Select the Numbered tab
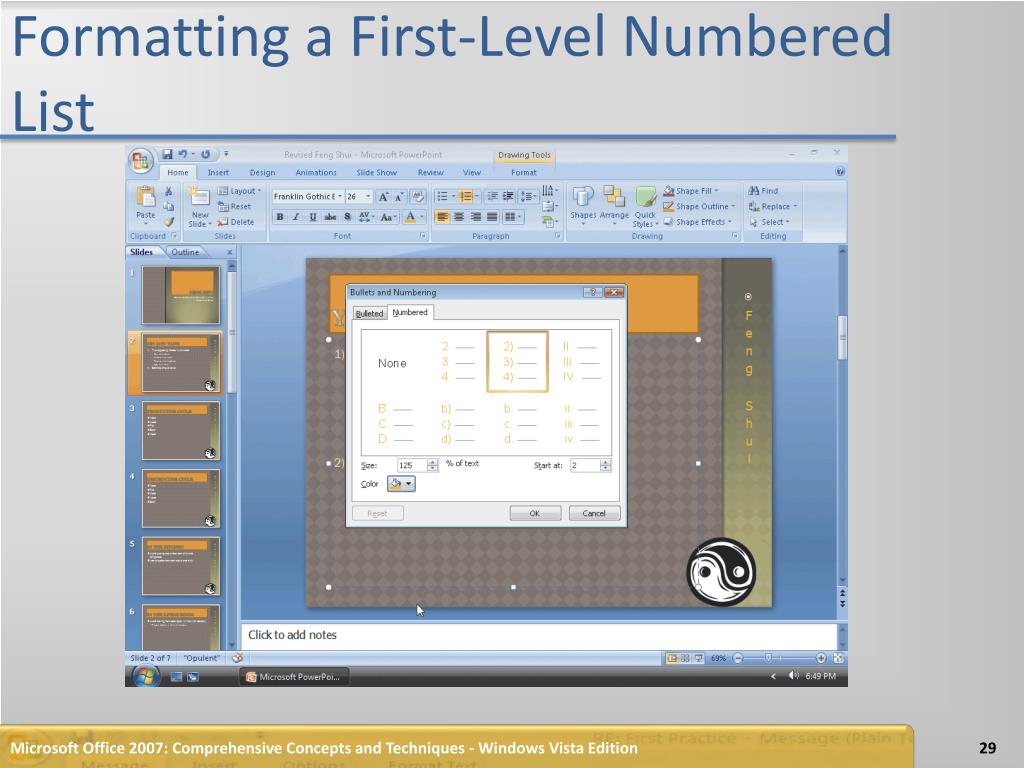 point(410,312)
